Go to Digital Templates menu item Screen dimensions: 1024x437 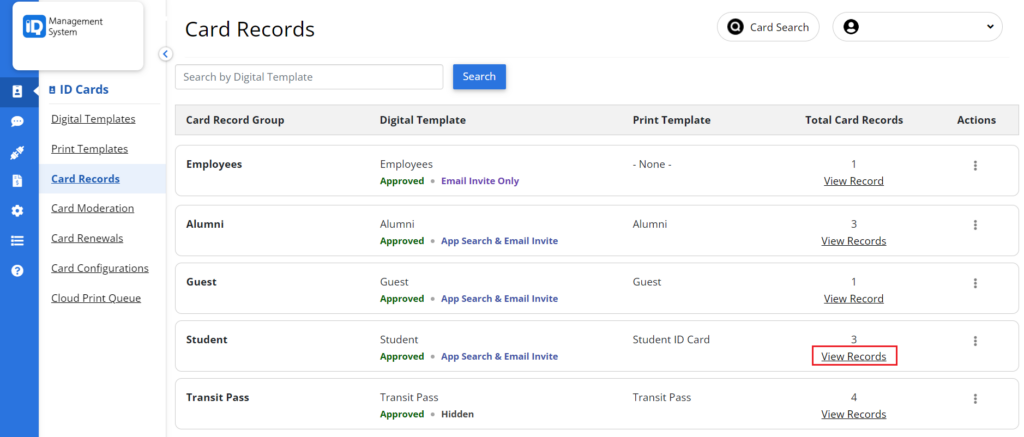click(x=93, y=119)
